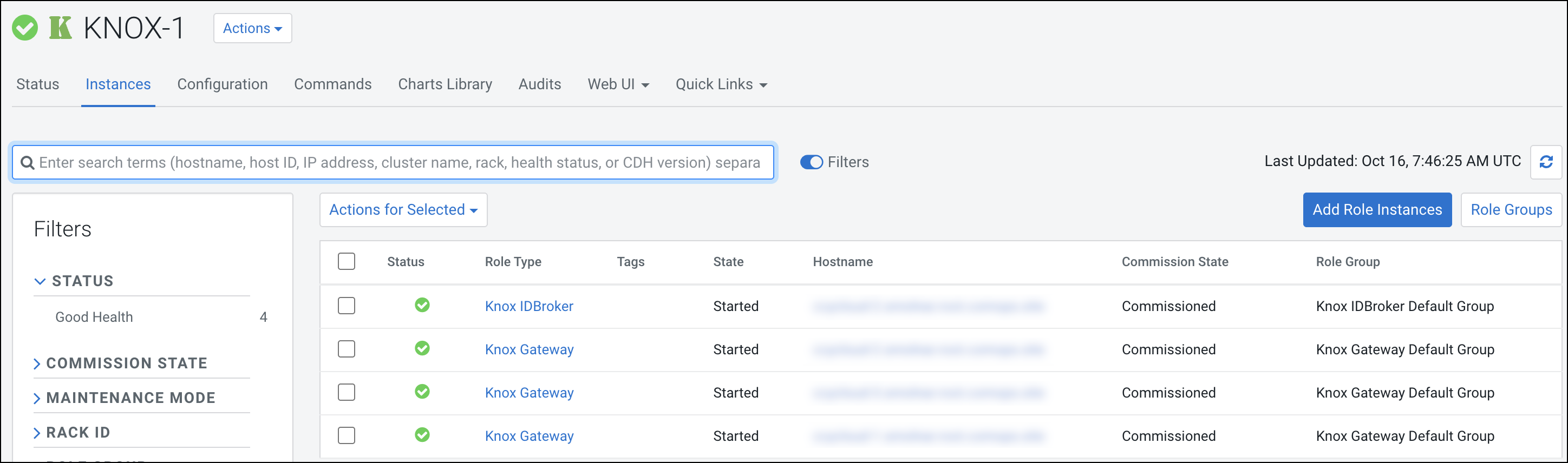Click the first Knox Gateway health status icon
Viewport: 1568px width, 463px height.
coord(422,349)
